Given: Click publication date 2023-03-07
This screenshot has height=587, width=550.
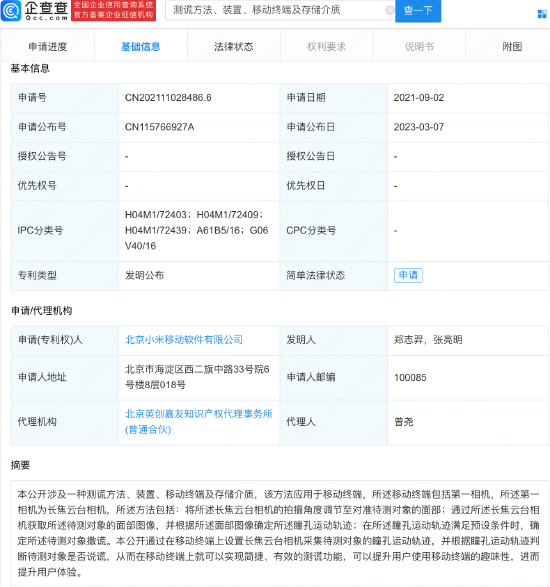Looking at the screenshot, I should (x=419, y=127).
